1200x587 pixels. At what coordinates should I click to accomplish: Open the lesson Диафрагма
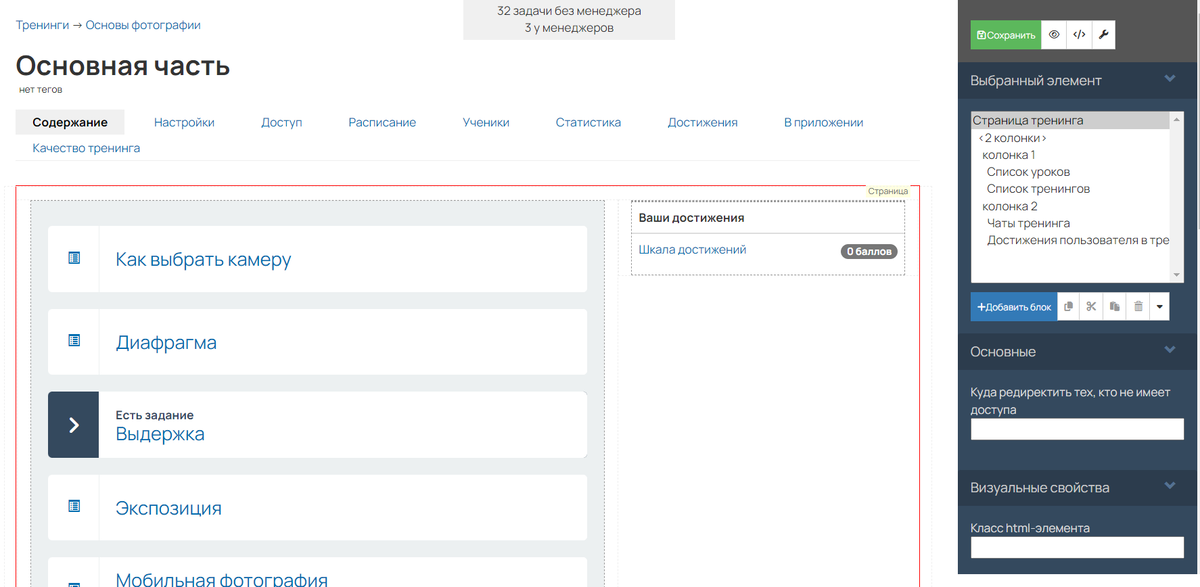pyautogui.click(x=166, y=342)
